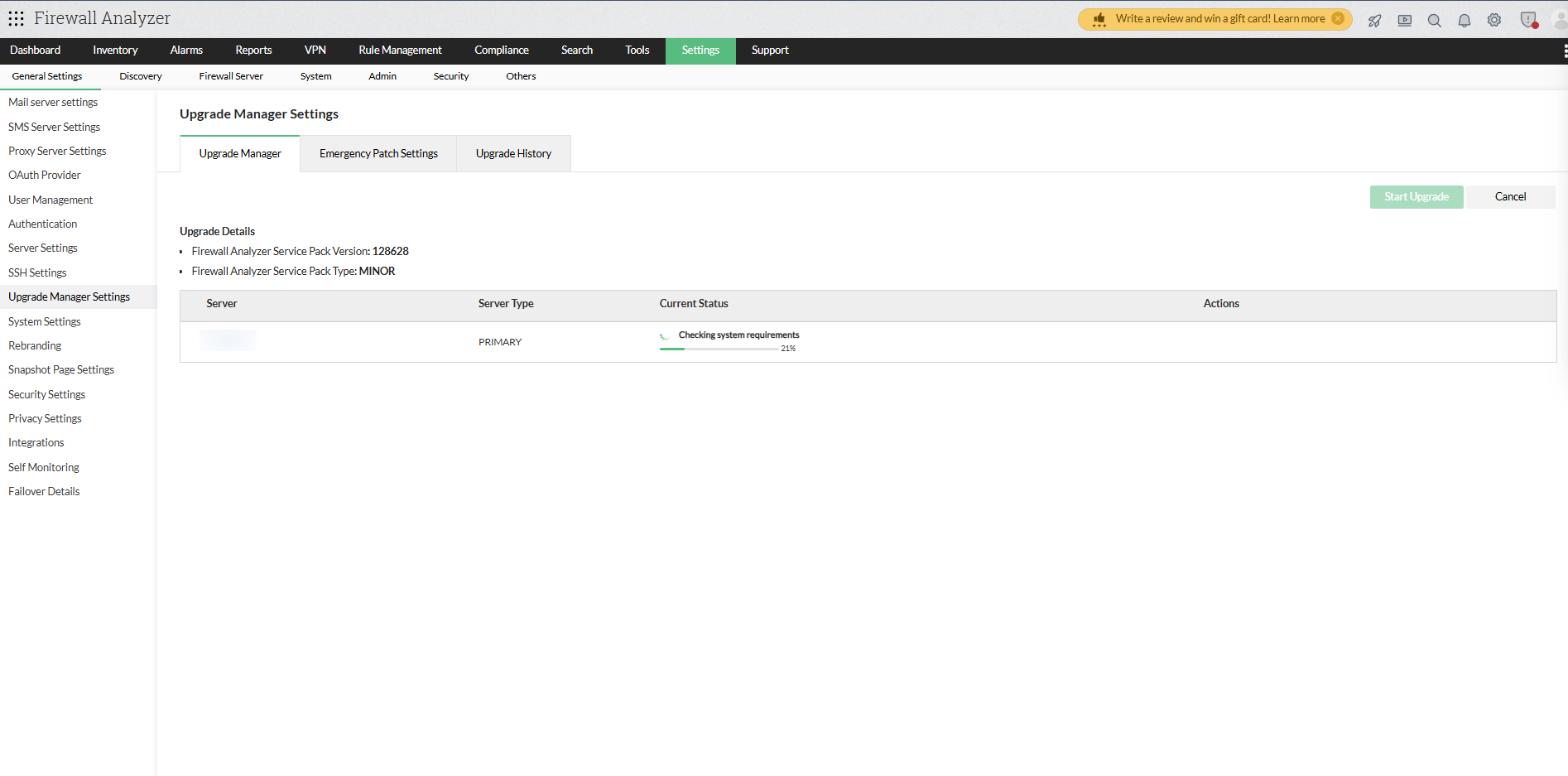Viewport: 1568px width, 776px height.
Task: Click the gear settings icon in header
Action: [1494, 21]
